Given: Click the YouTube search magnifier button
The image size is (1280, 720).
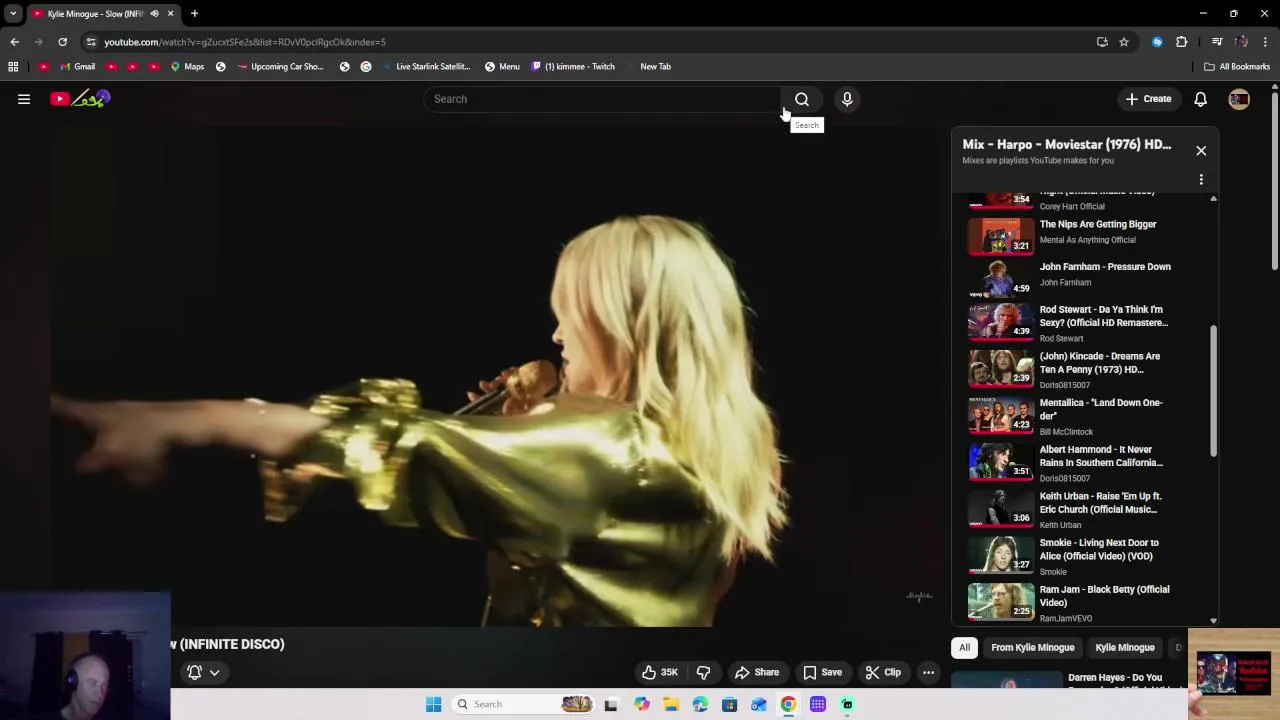Looking at the screenshot, I should point(802,99).
